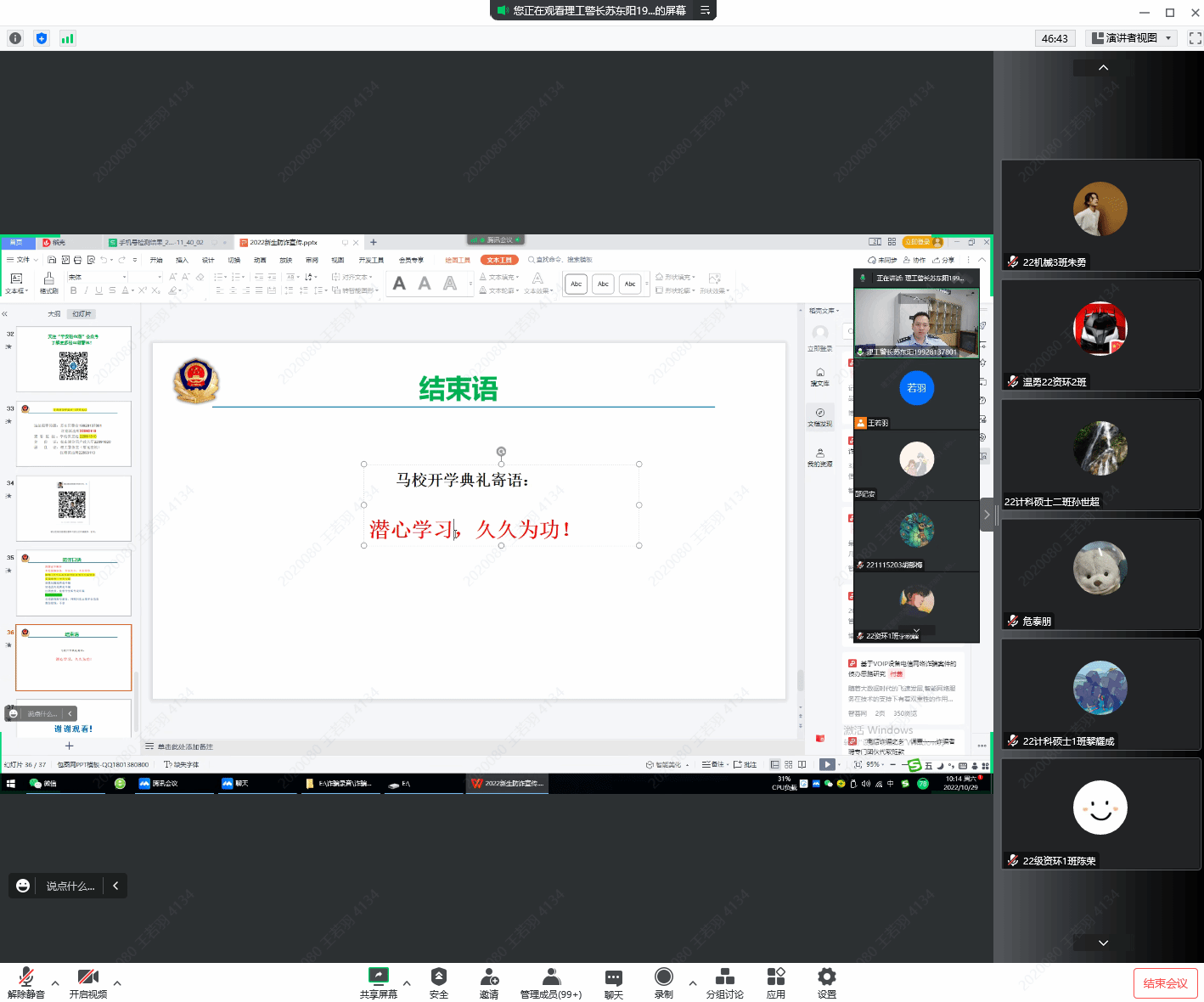Click the blue security shield icon
This screenshot has height=1002, width=1204.
(x=42, y=38)
